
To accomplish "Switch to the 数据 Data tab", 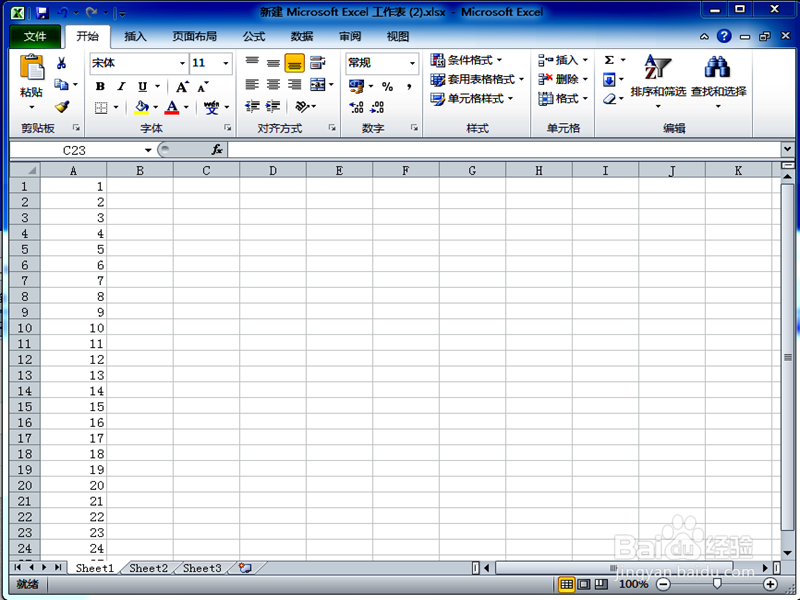I will point(302,37).
